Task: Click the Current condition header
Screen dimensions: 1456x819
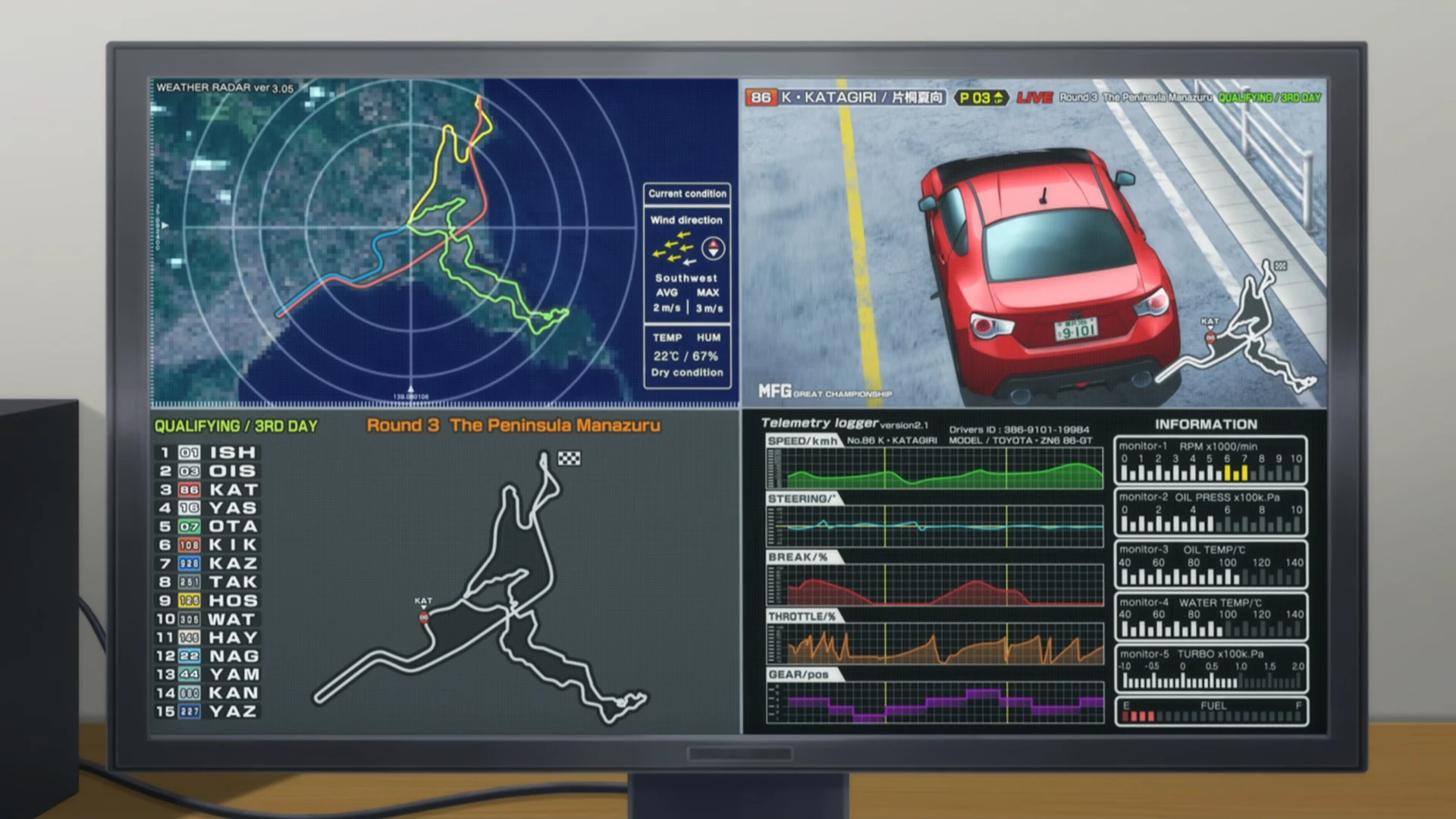Action: point(687,193)
